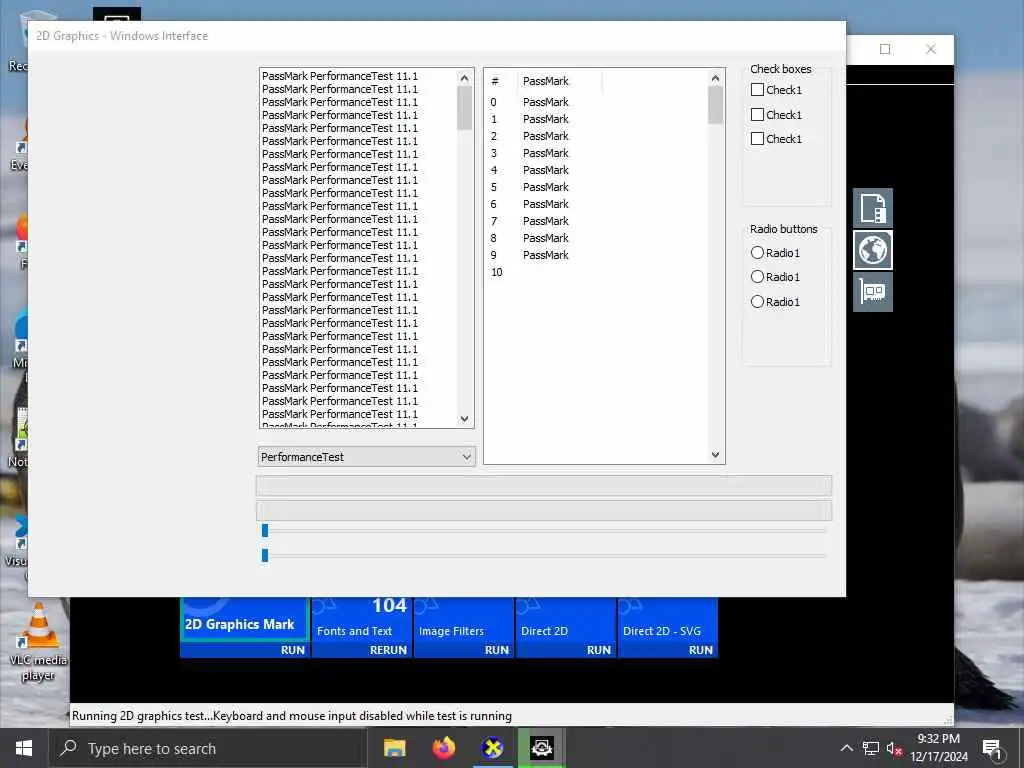Open the notification center icon

point(992,748)
